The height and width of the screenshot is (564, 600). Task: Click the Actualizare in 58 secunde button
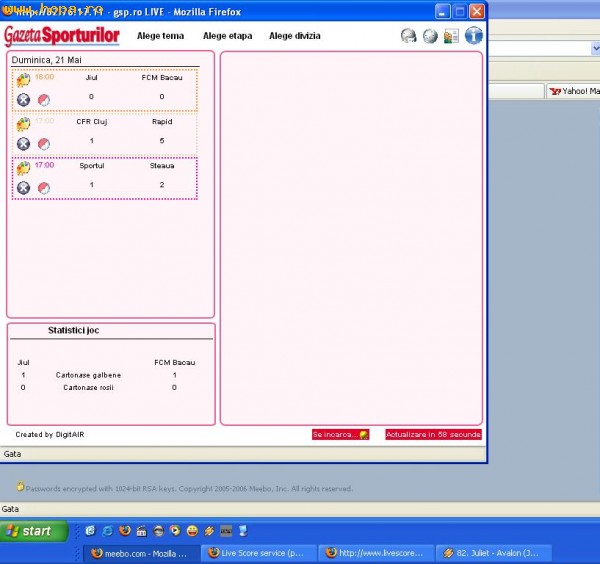tap(433, 434)
